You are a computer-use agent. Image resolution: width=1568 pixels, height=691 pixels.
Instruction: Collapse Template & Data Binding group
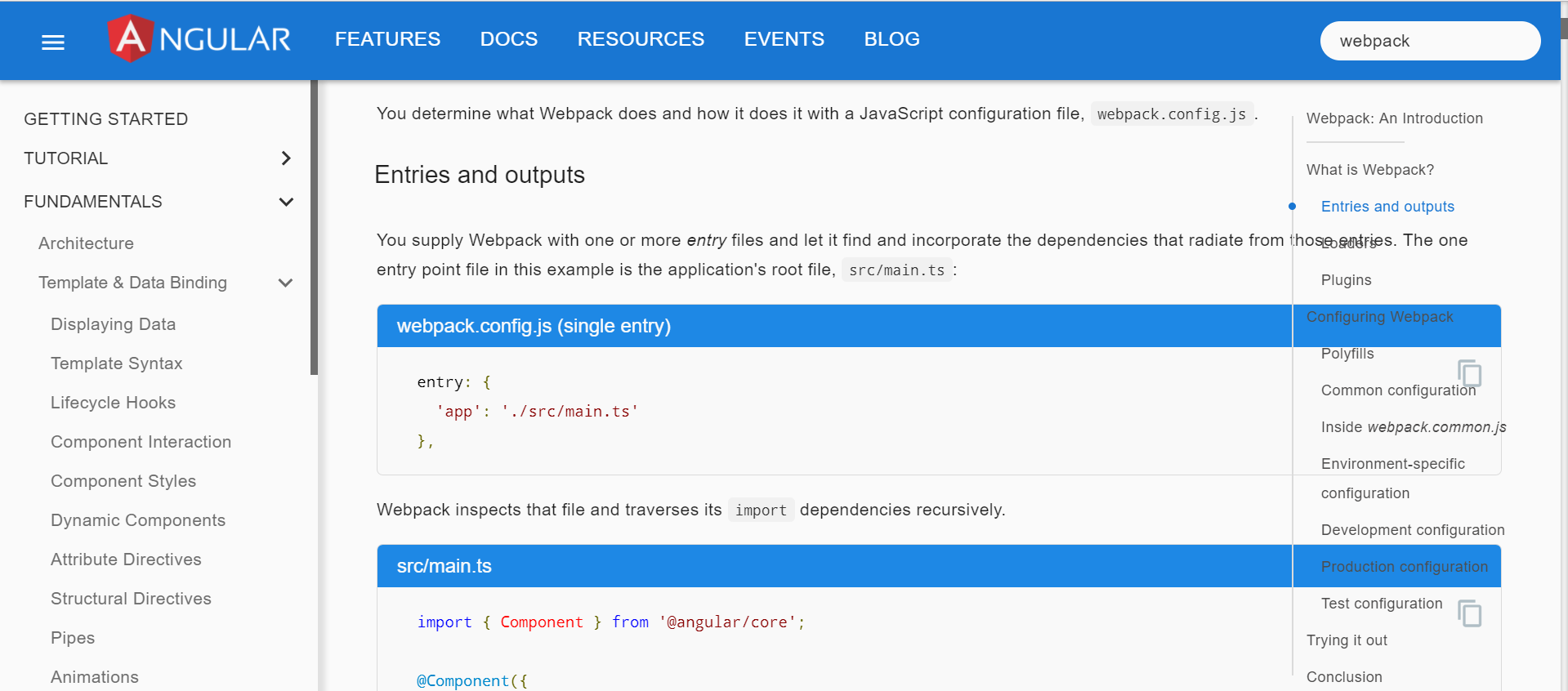click(165, 283)
